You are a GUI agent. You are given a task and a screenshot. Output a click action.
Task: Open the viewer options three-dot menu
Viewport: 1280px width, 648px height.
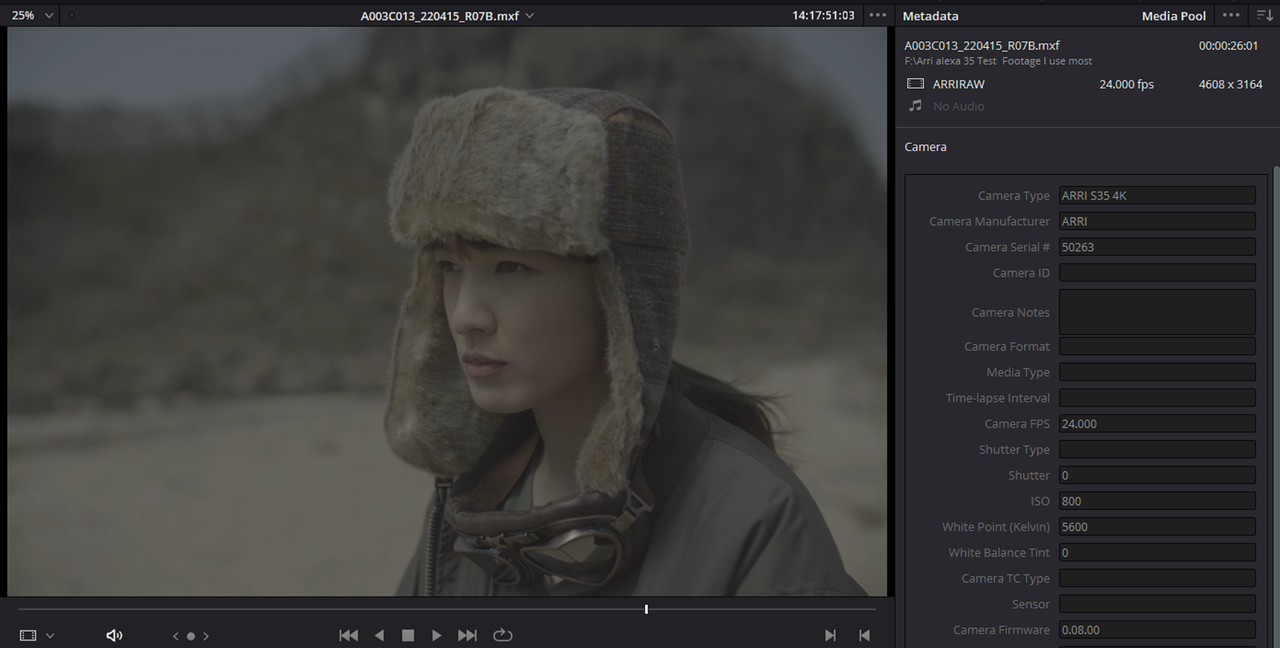click(x=878, y=15)
